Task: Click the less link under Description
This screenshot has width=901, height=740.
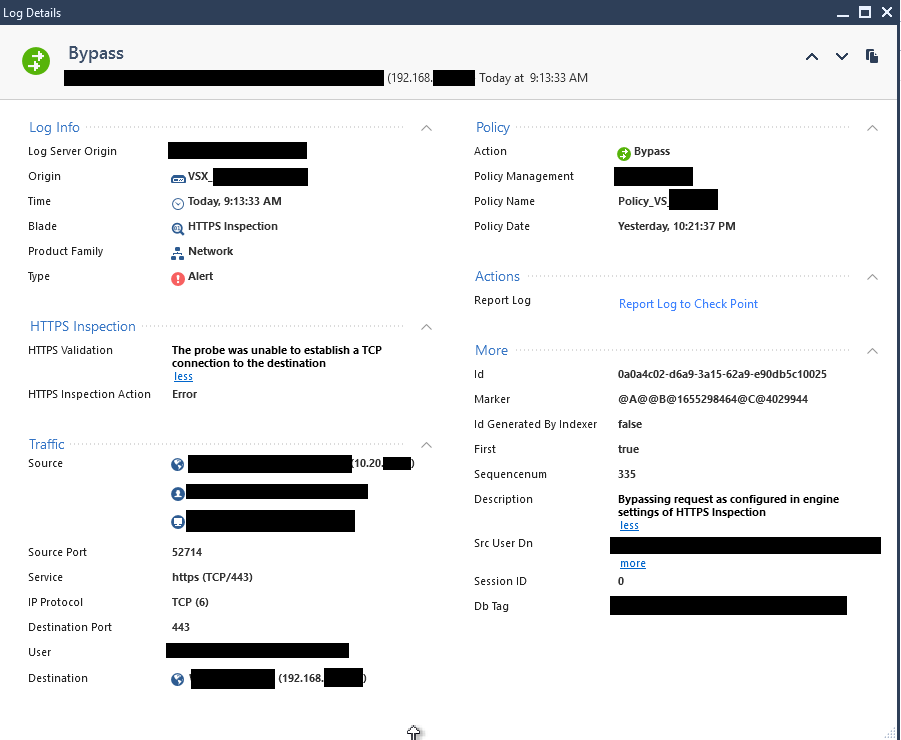Action: coord(628,525)
